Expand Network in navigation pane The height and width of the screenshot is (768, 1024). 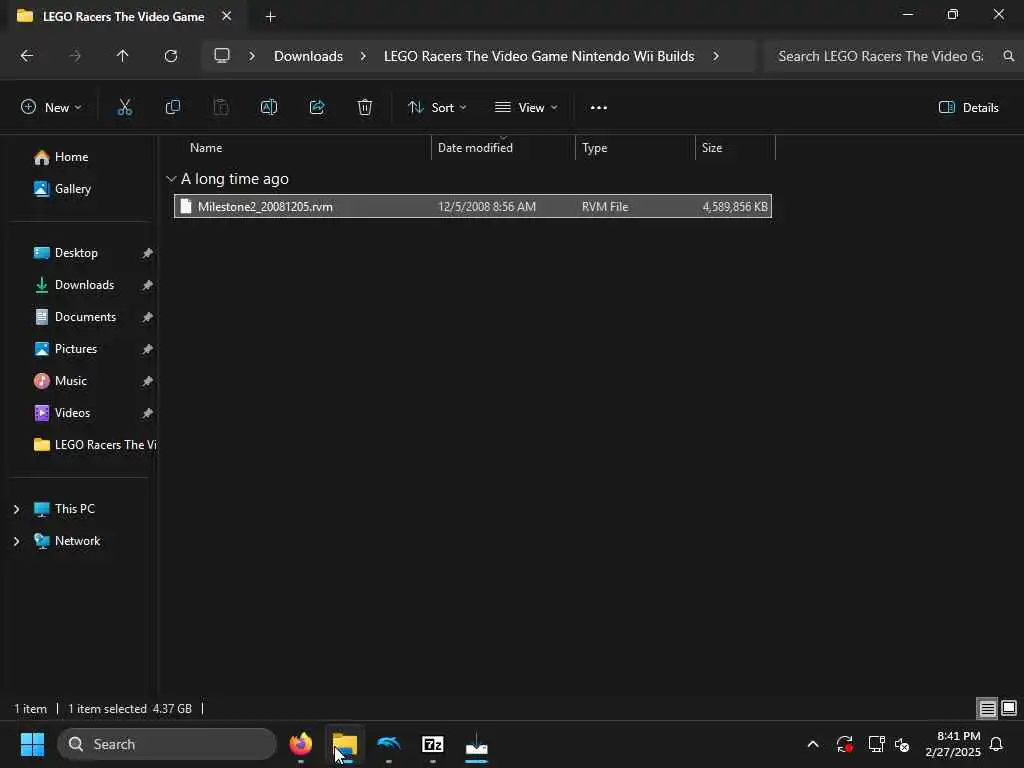[16, 541]
